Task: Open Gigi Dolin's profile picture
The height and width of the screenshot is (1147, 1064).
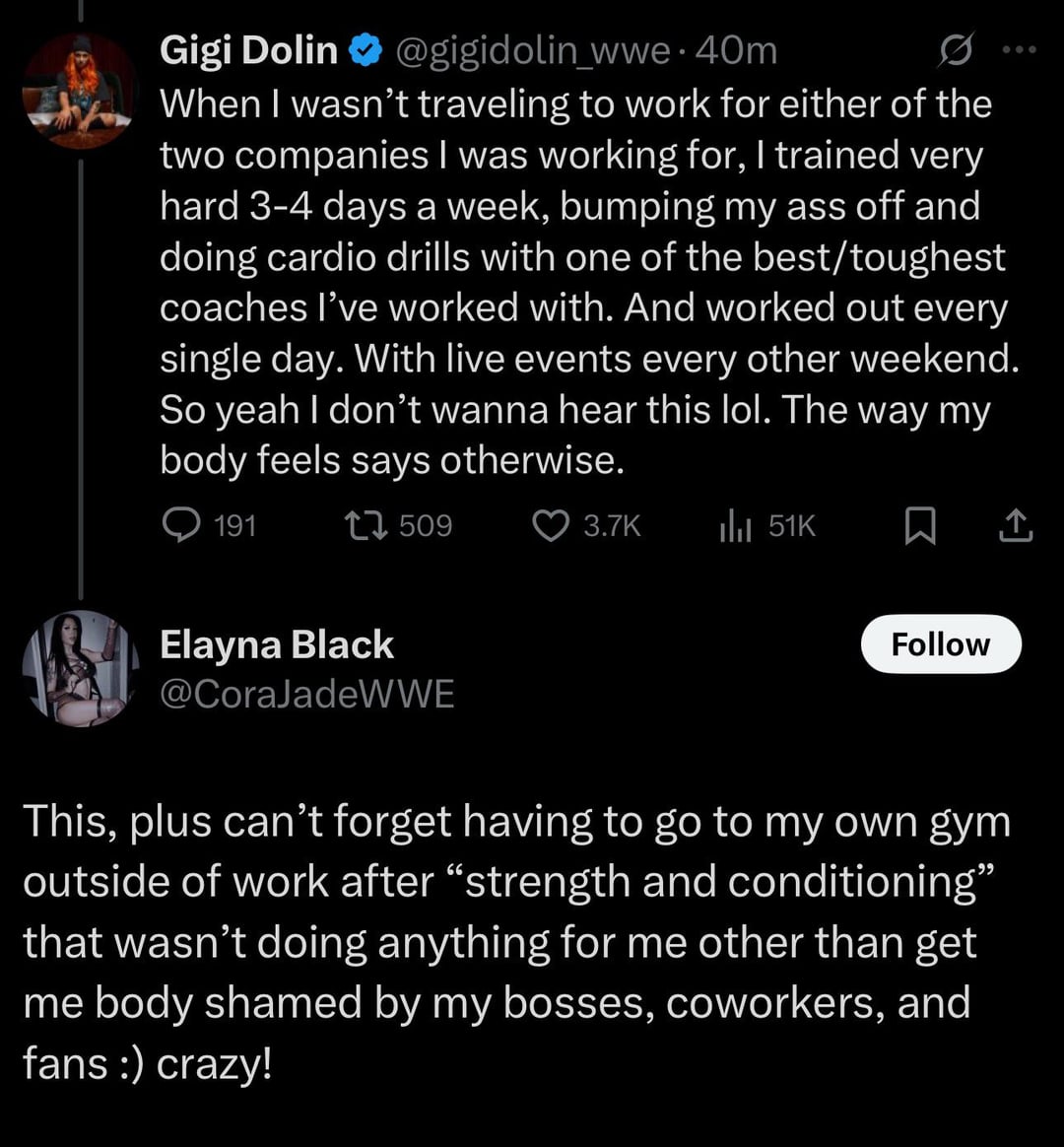Action: click(x=79, y=91)
